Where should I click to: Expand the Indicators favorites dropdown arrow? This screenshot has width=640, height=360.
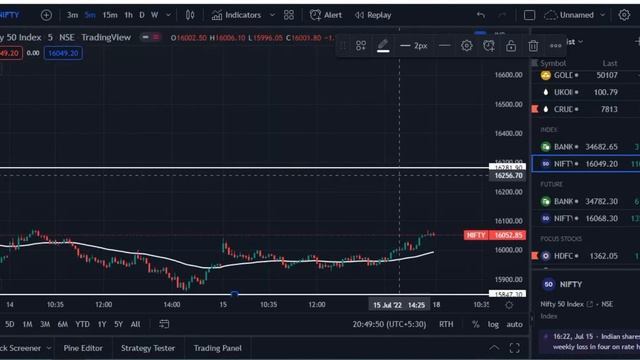pos(272,15)
